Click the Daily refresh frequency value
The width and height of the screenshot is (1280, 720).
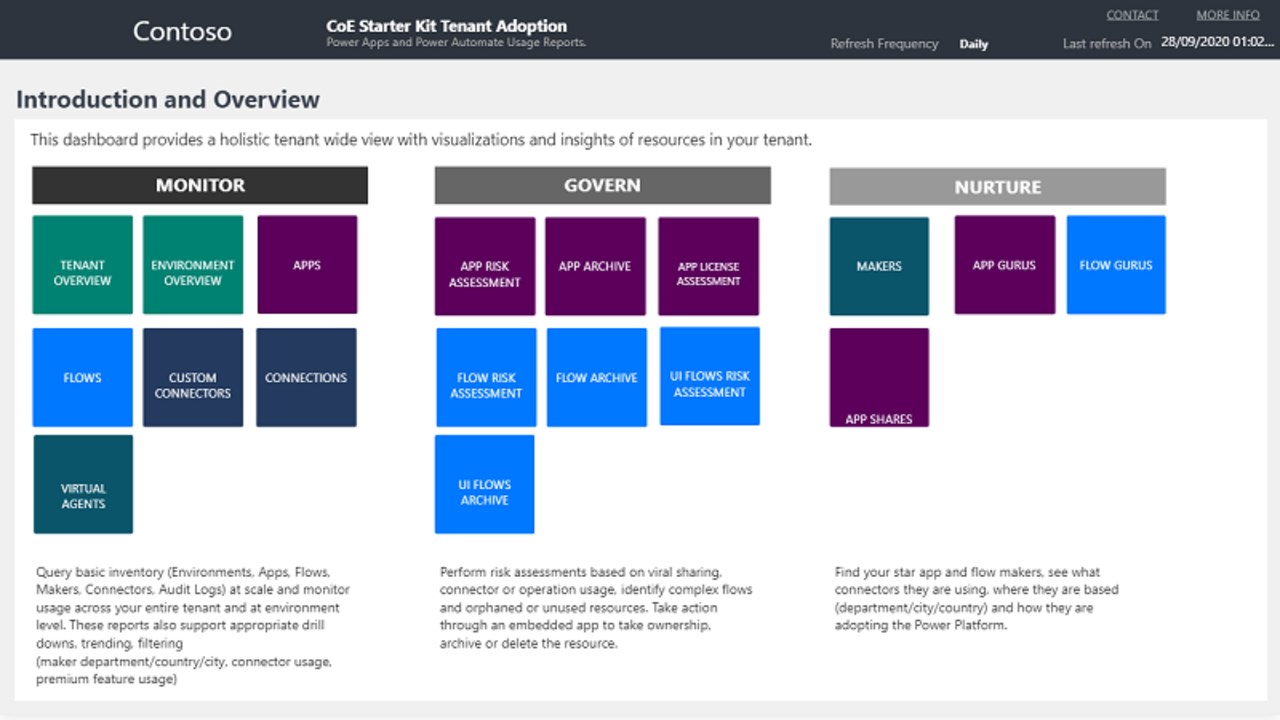[x=974, y=44]
